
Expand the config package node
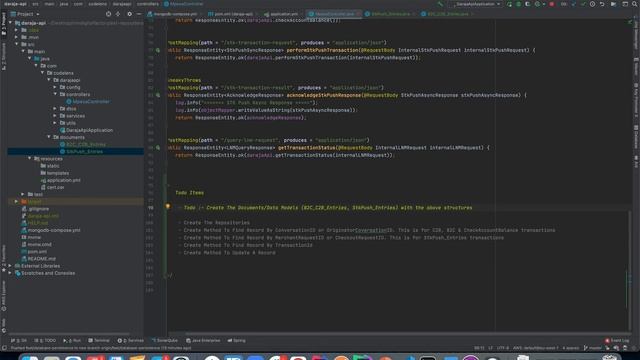(55, 87)
